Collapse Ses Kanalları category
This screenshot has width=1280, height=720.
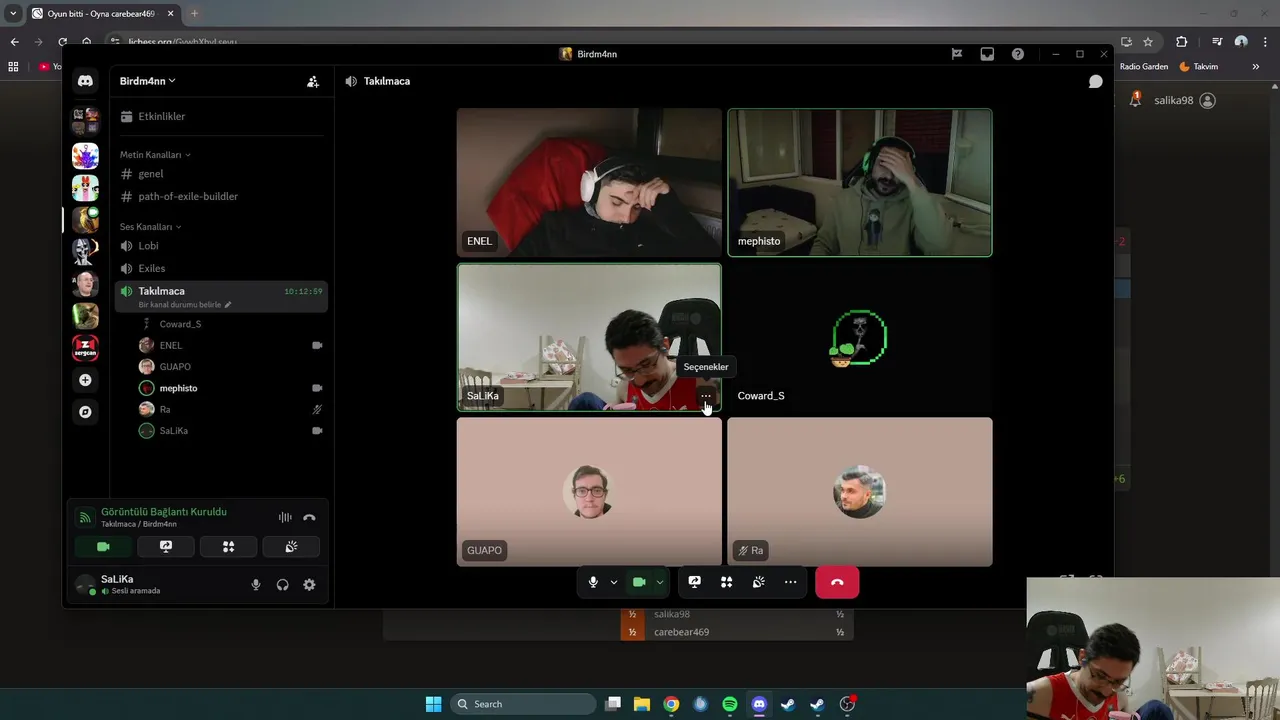tap(151, 227)
